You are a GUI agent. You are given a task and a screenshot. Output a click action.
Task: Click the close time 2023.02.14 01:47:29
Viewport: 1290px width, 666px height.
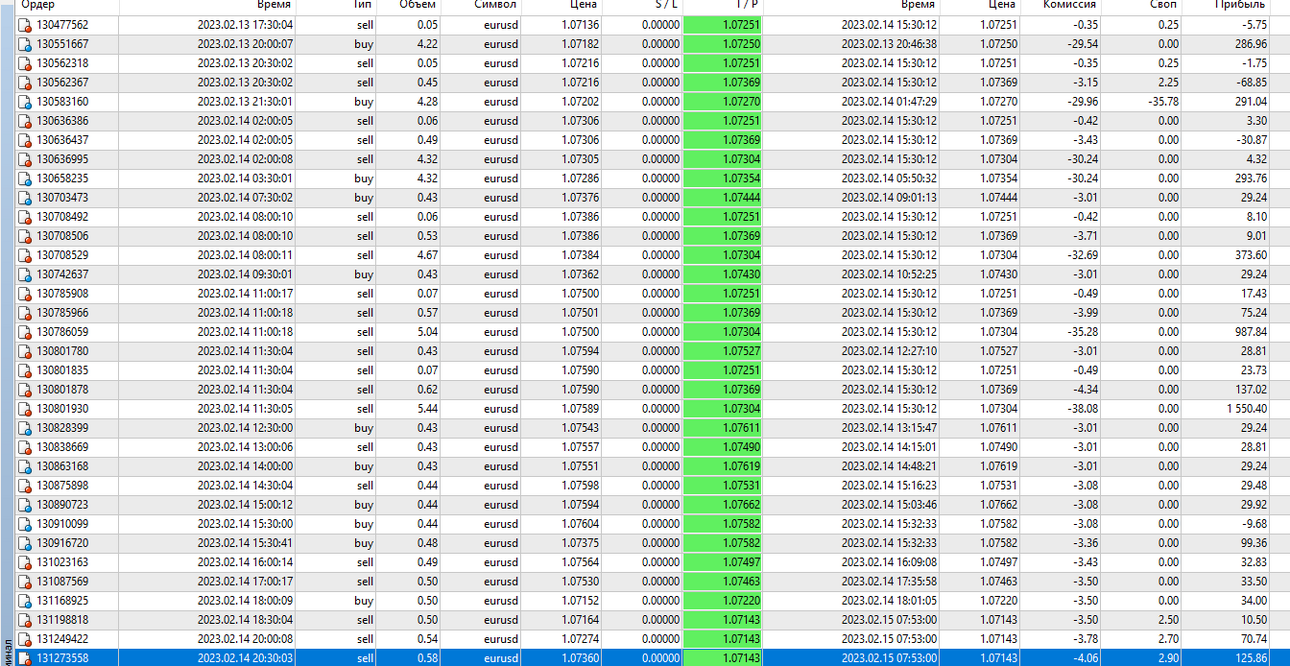[x=889, y=102]
